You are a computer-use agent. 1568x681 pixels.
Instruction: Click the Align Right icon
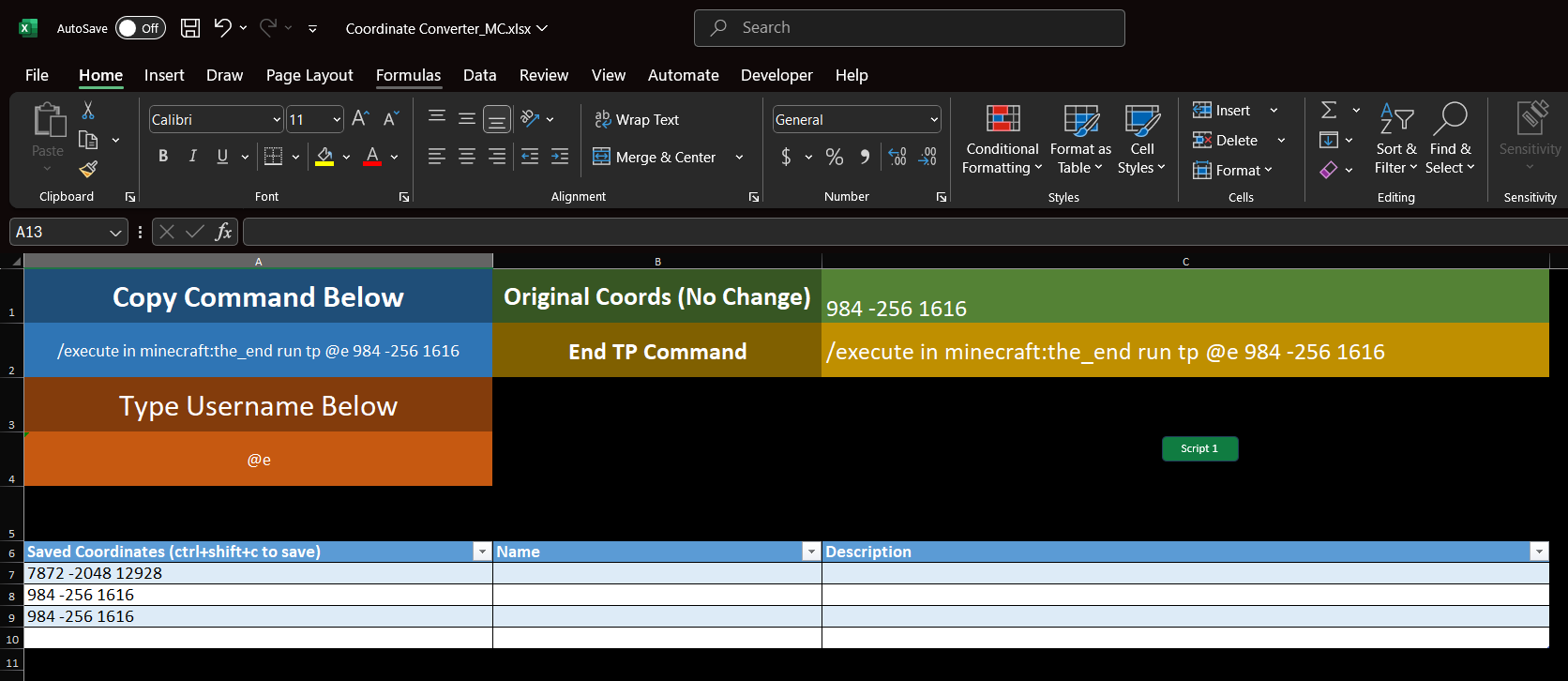(x=497, y=157)
